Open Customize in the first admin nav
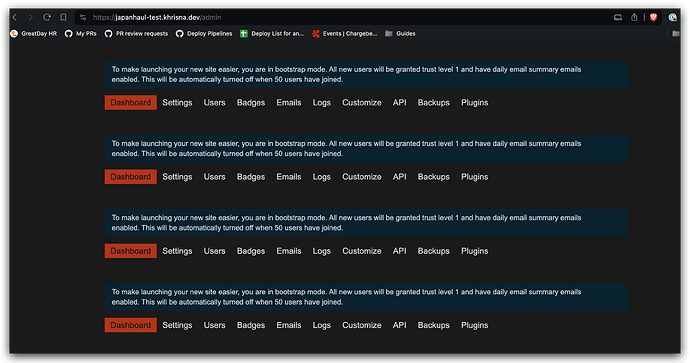Screen dimensions: 690x363 [x=362, y=103]
